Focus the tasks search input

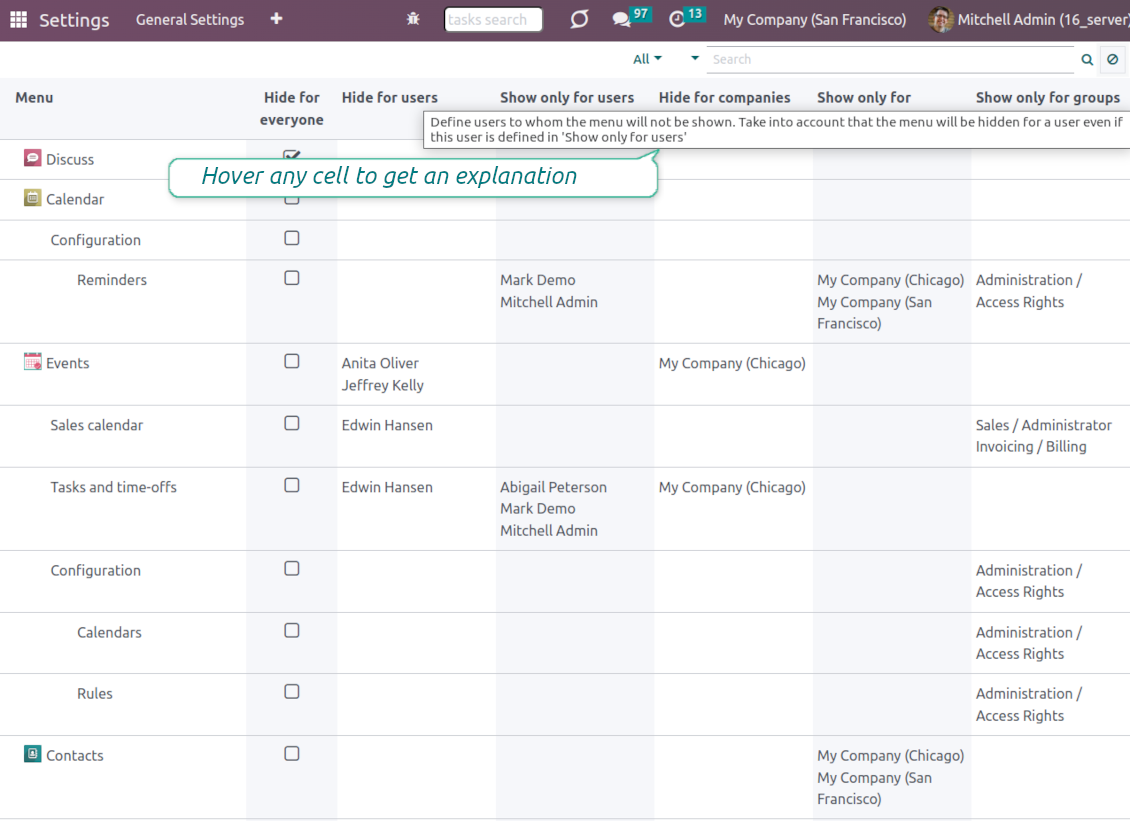click(x=493, y=19)
